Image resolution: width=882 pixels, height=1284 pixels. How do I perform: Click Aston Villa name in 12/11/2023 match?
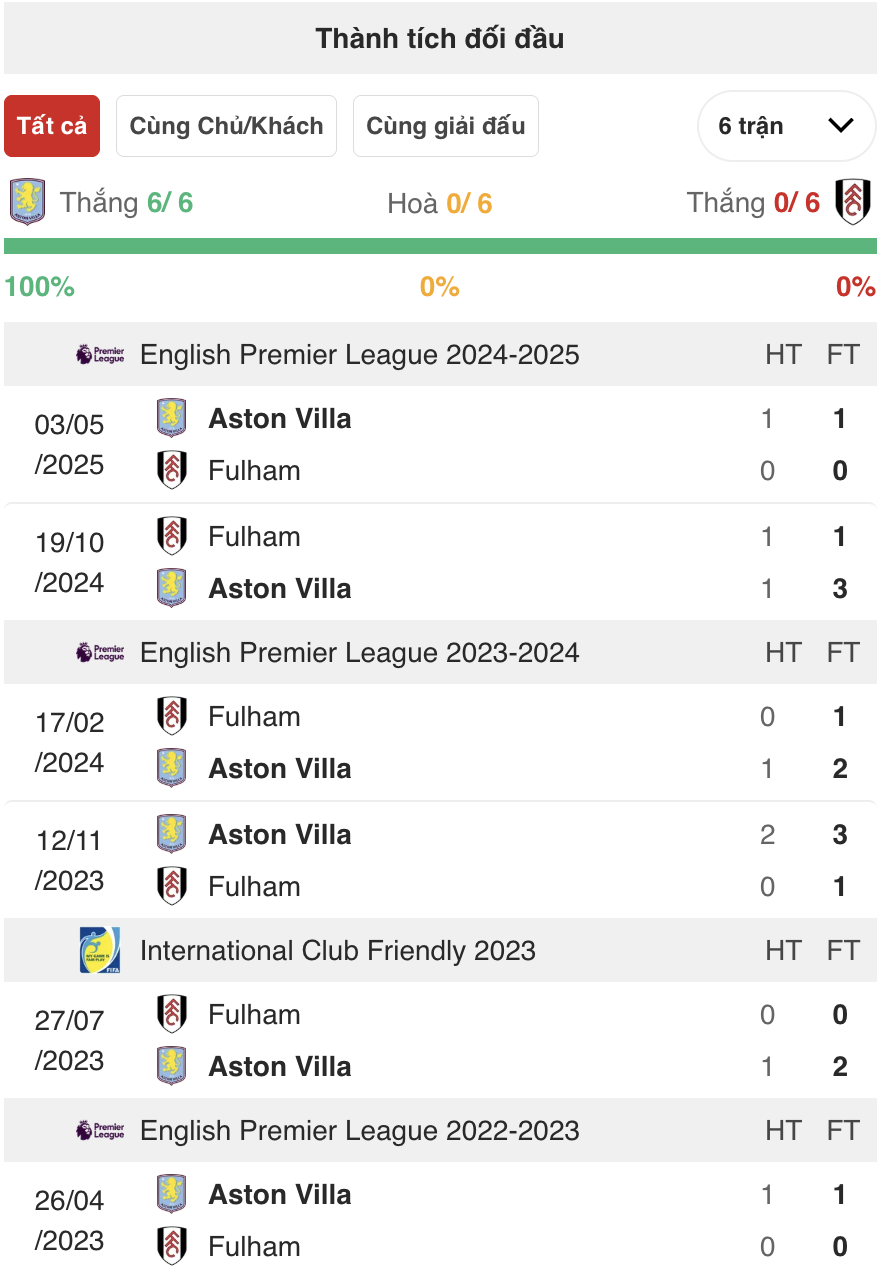(280, 834)
